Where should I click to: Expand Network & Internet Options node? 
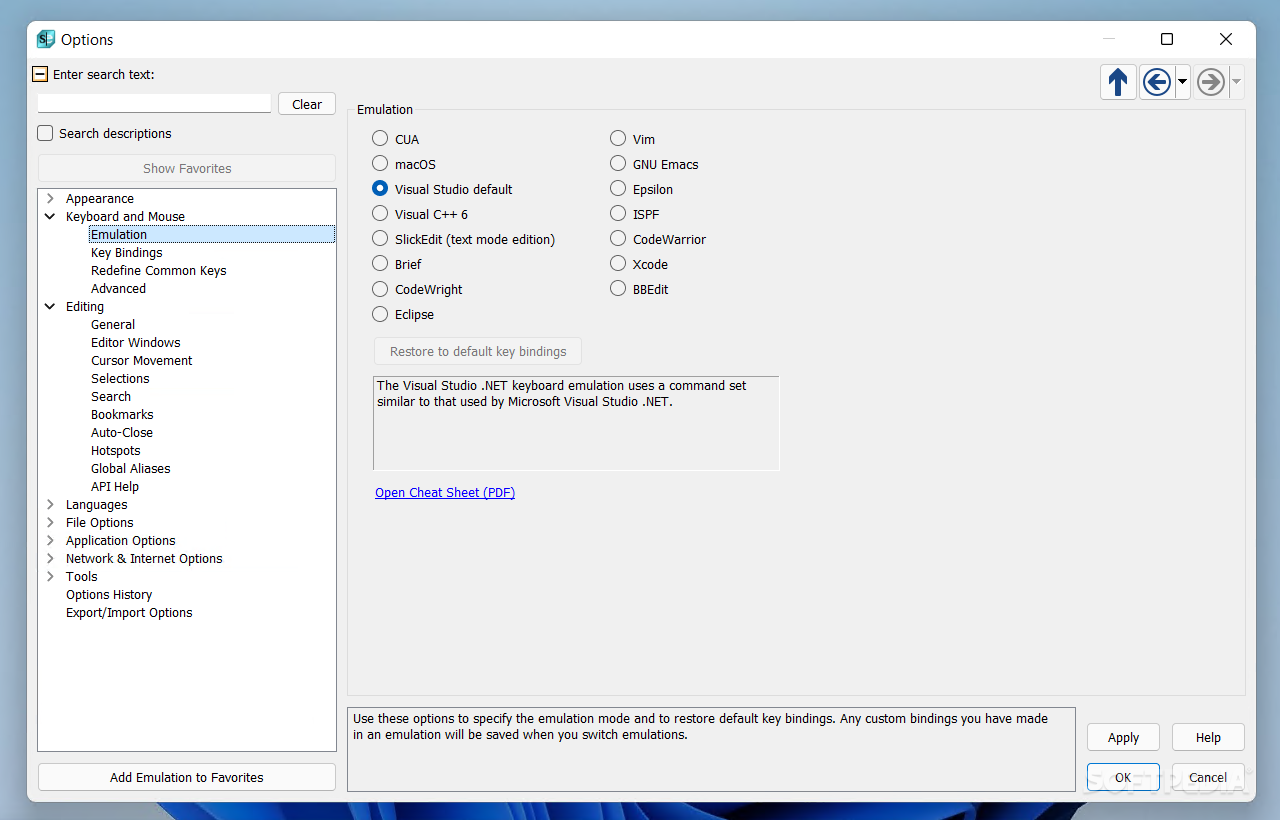tap(50, 559)
